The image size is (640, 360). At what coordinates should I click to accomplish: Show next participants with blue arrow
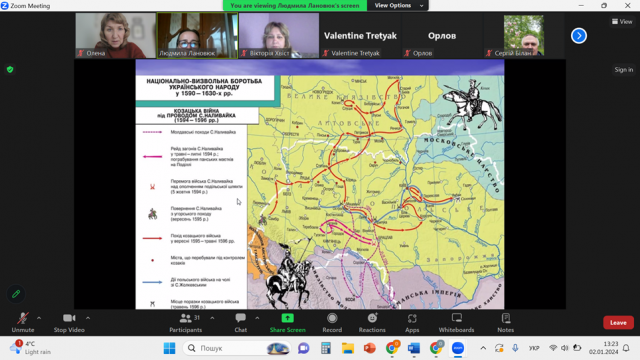pyautogui.click(x=579, y=36)
